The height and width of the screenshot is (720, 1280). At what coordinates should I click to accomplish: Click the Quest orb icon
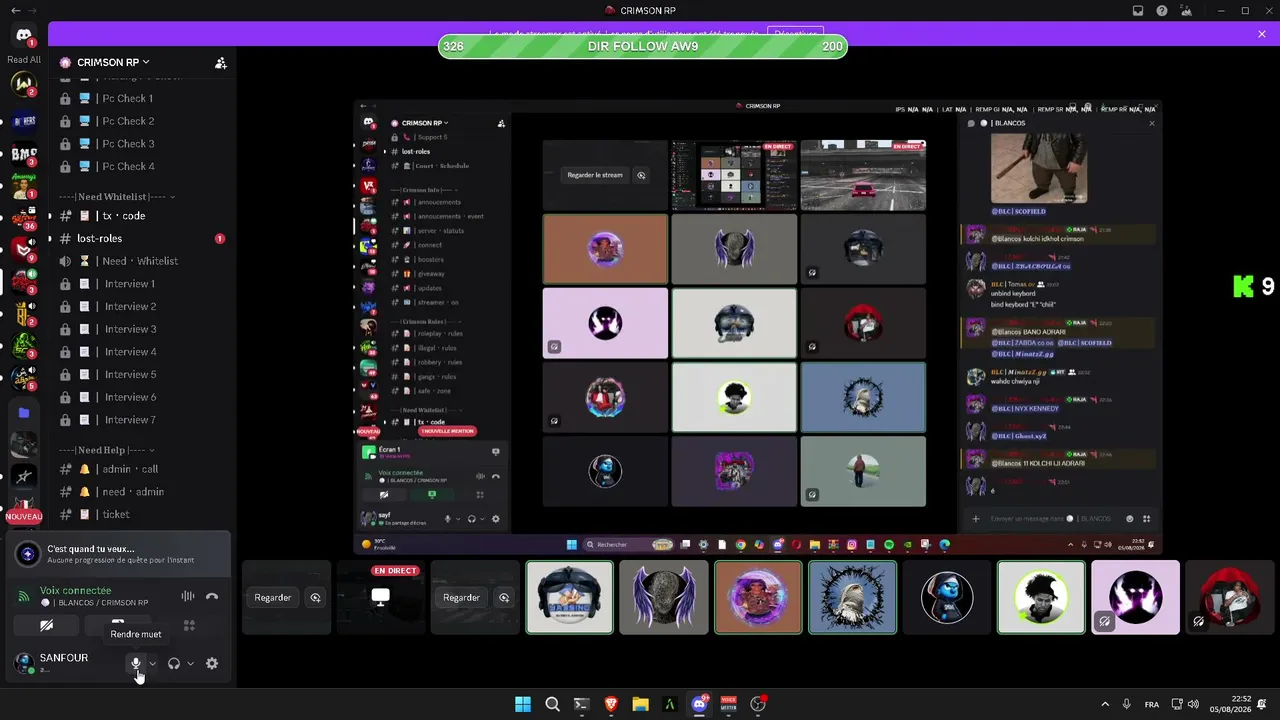click(x=28, y=554)
